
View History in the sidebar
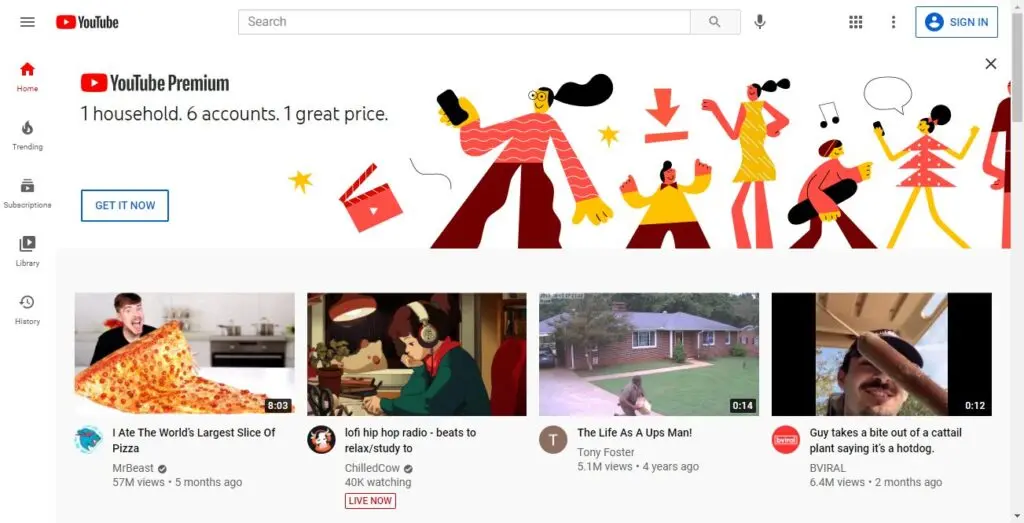coord(27,309)
